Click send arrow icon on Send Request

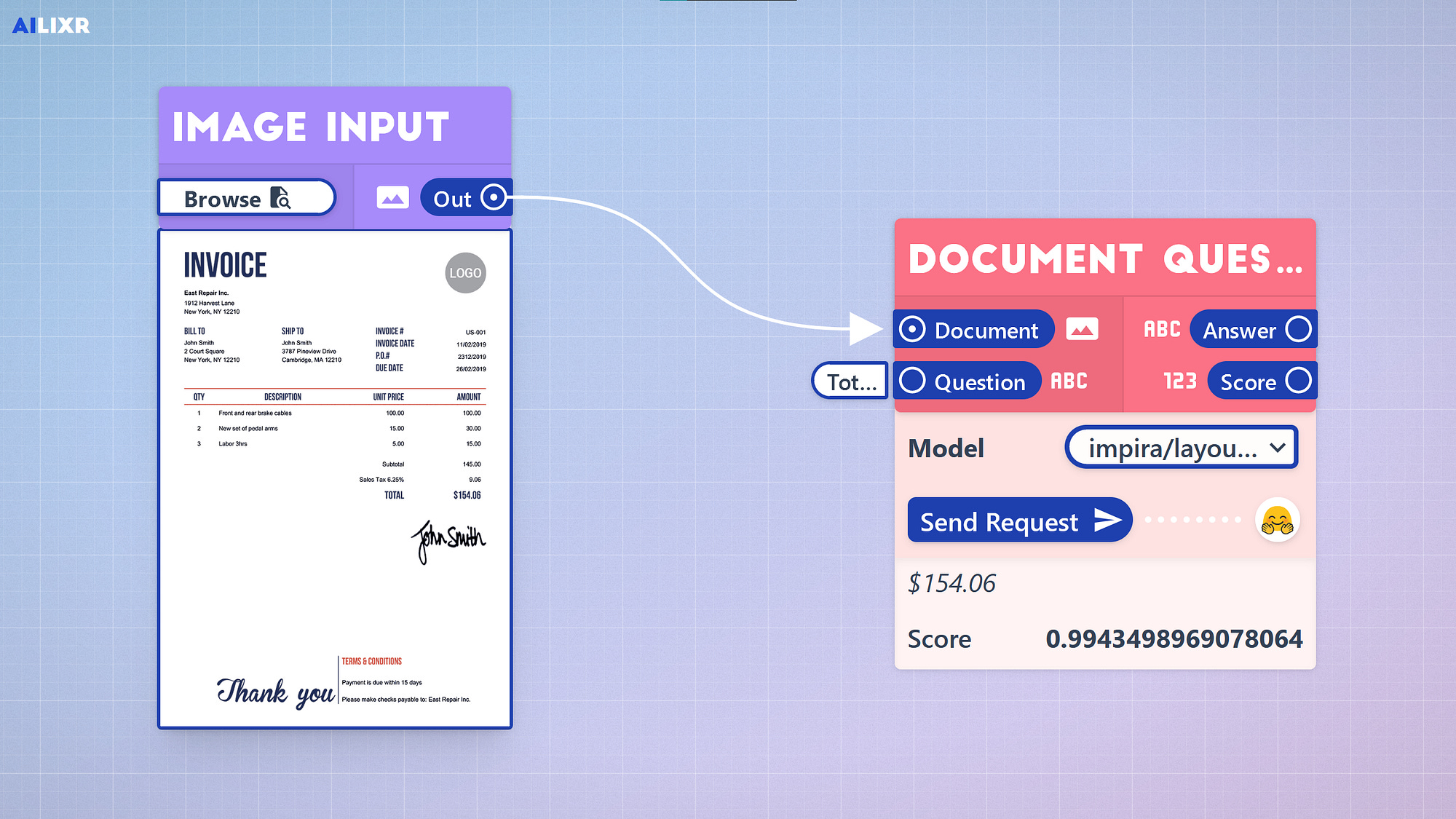[x=1107, y=521]
